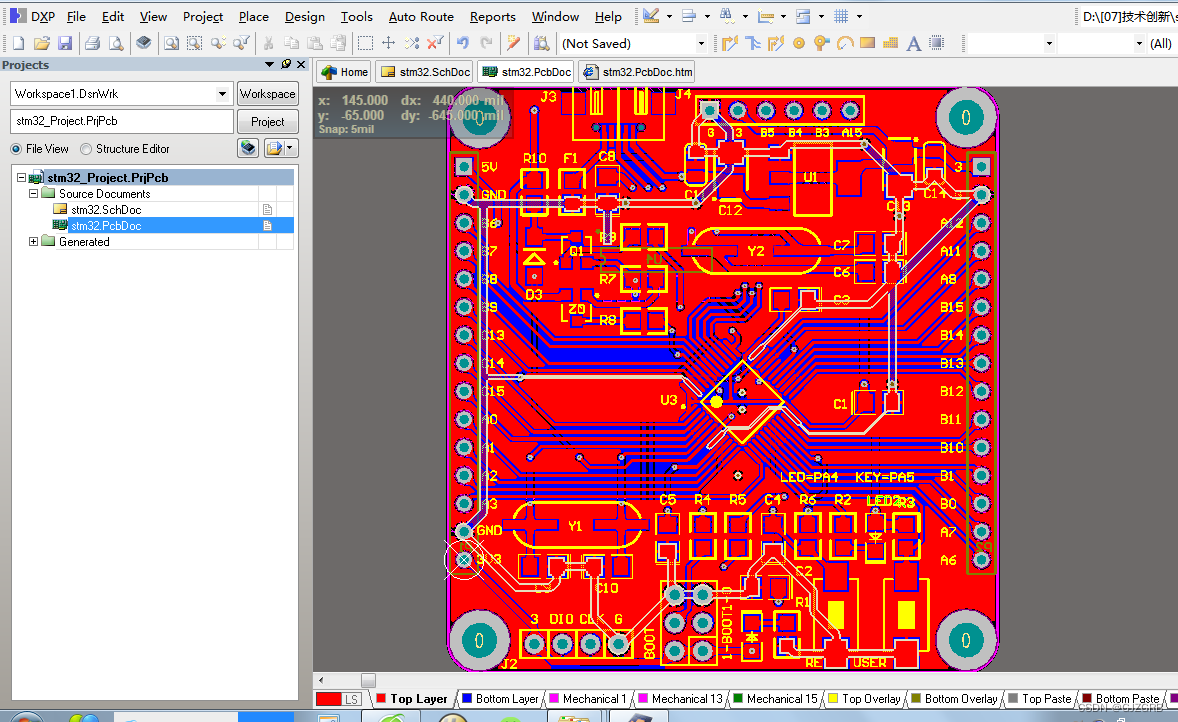Collapse the Source Documents tree folder

coord(33,194)
